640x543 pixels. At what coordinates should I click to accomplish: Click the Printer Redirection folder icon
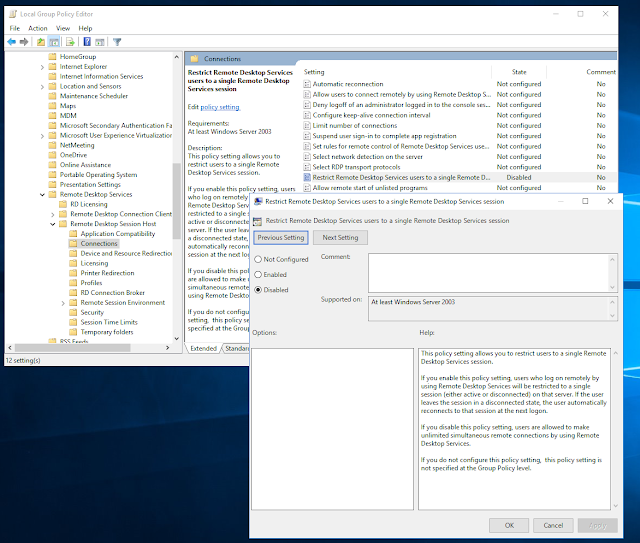point(73,273)
